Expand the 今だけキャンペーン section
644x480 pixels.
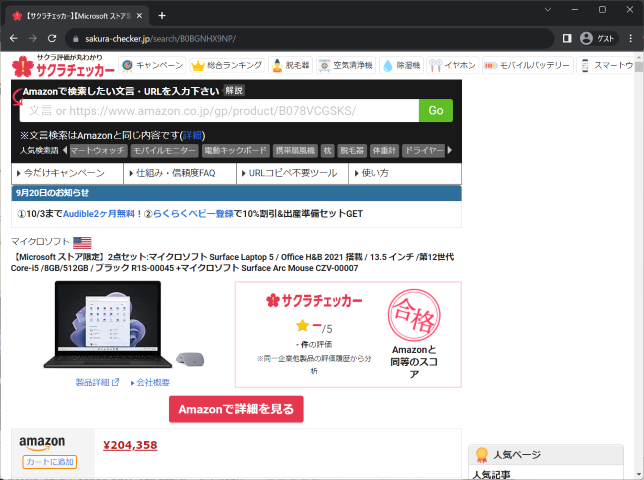[67, 173]
